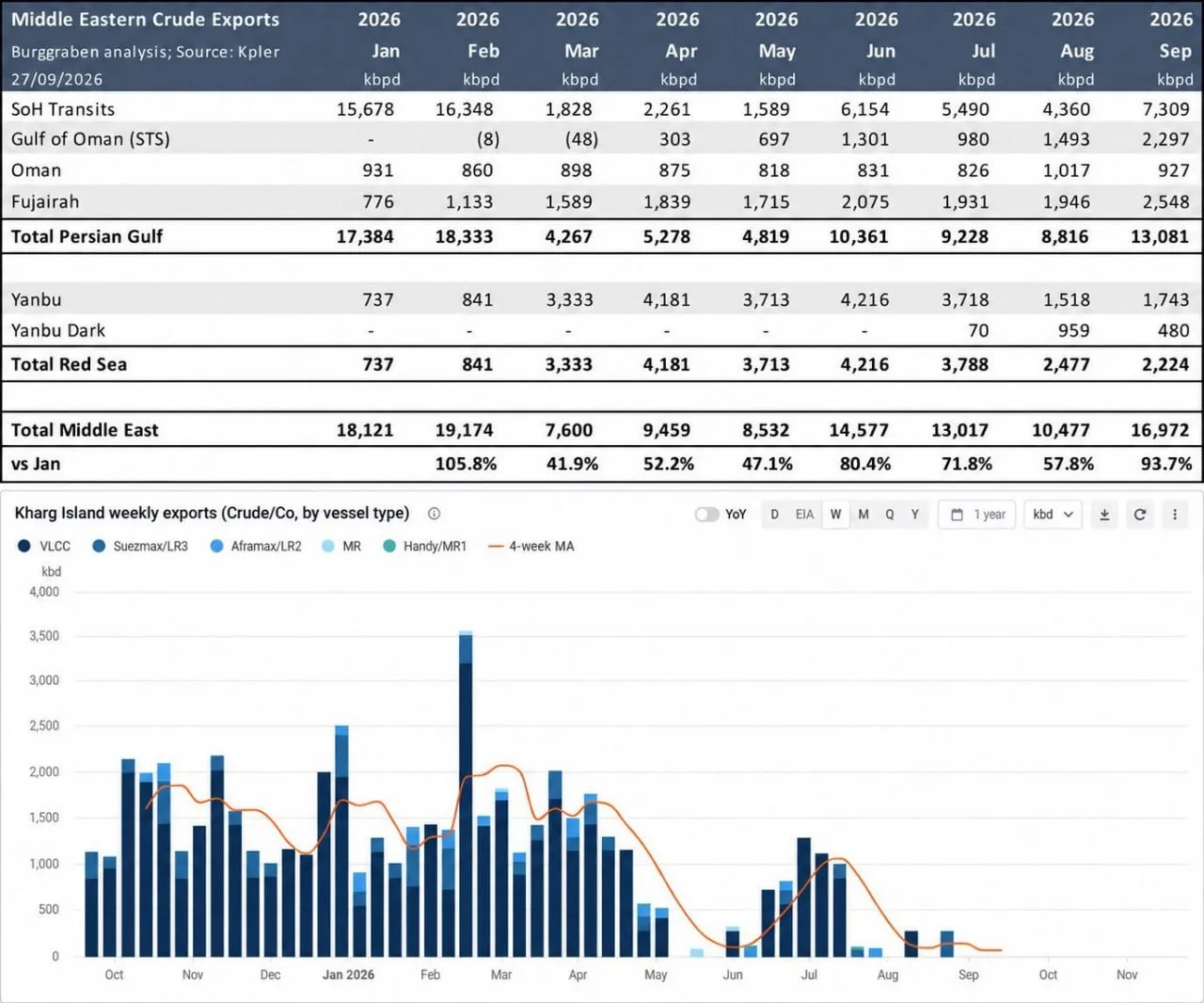Switch to the Y yearly granularity tab
The width and height of the screenshot is (1204, 1003).
click(x=915, y=515)
